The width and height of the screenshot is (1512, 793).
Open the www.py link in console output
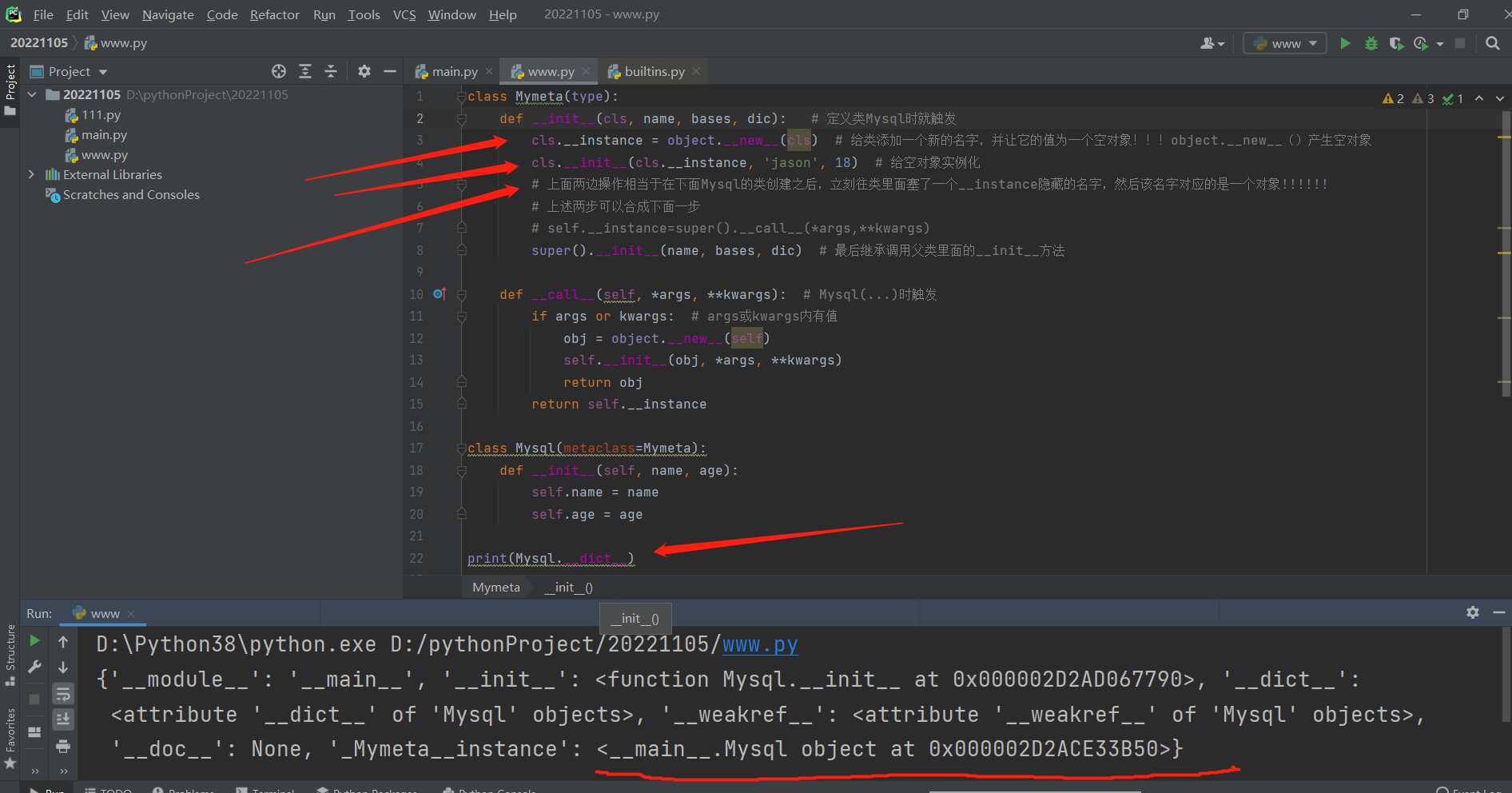tap(760, 644)
